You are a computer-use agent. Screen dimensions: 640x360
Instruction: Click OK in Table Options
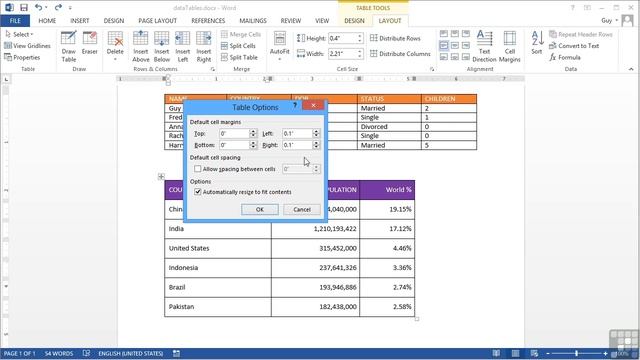tap(260, 209)
